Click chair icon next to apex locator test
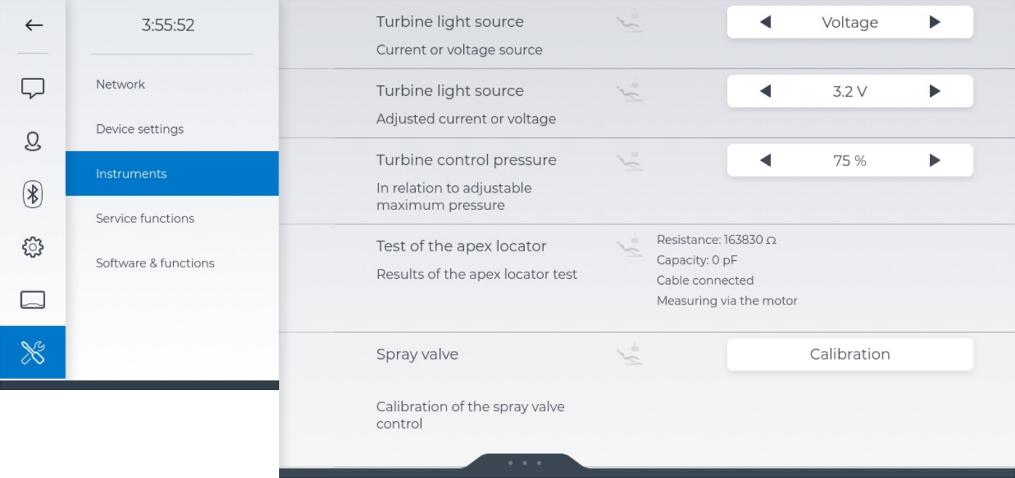 point(628,244)
